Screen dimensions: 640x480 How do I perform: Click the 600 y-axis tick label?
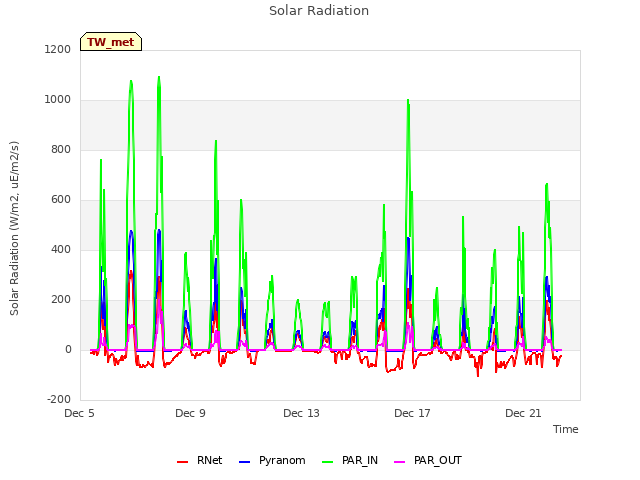pyautogui.click(x=61, y=200)
